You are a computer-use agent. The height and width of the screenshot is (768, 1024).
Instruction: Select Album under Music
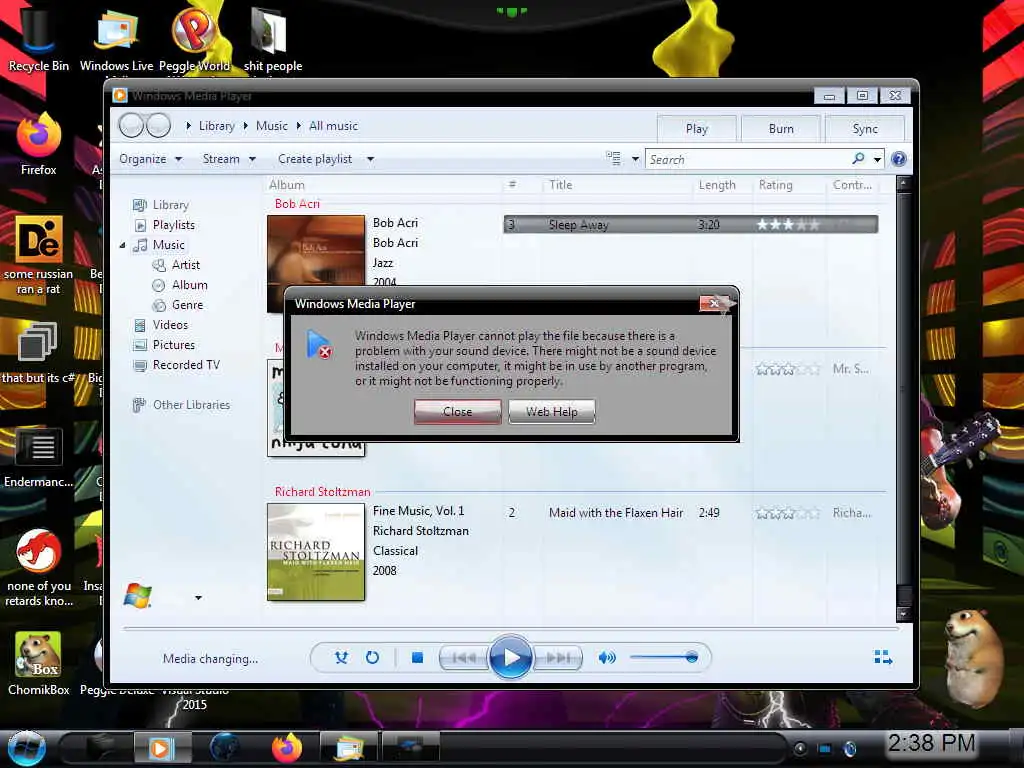click(x=189, y=285)
